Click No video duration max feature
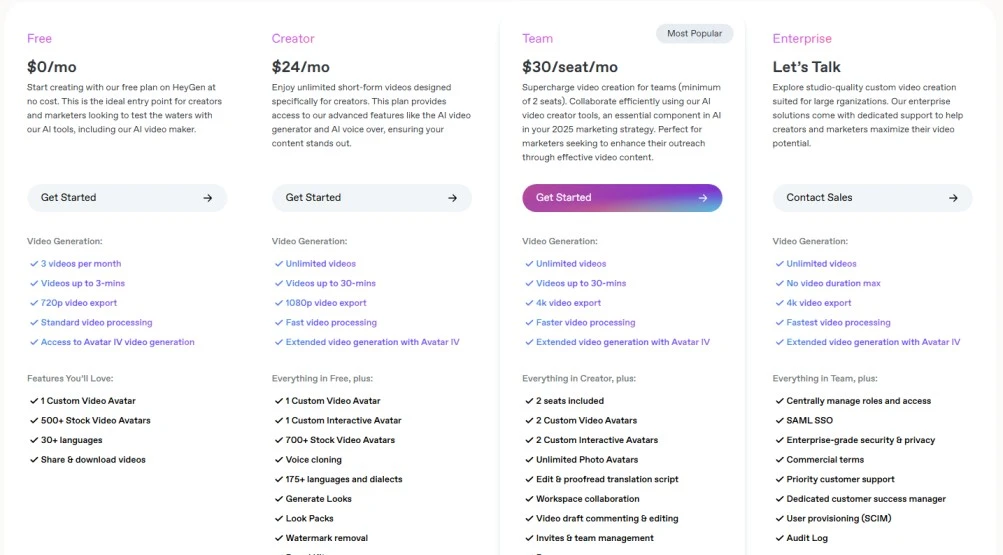The height and width of the screenshot is (555, 1003). [833, 283]
